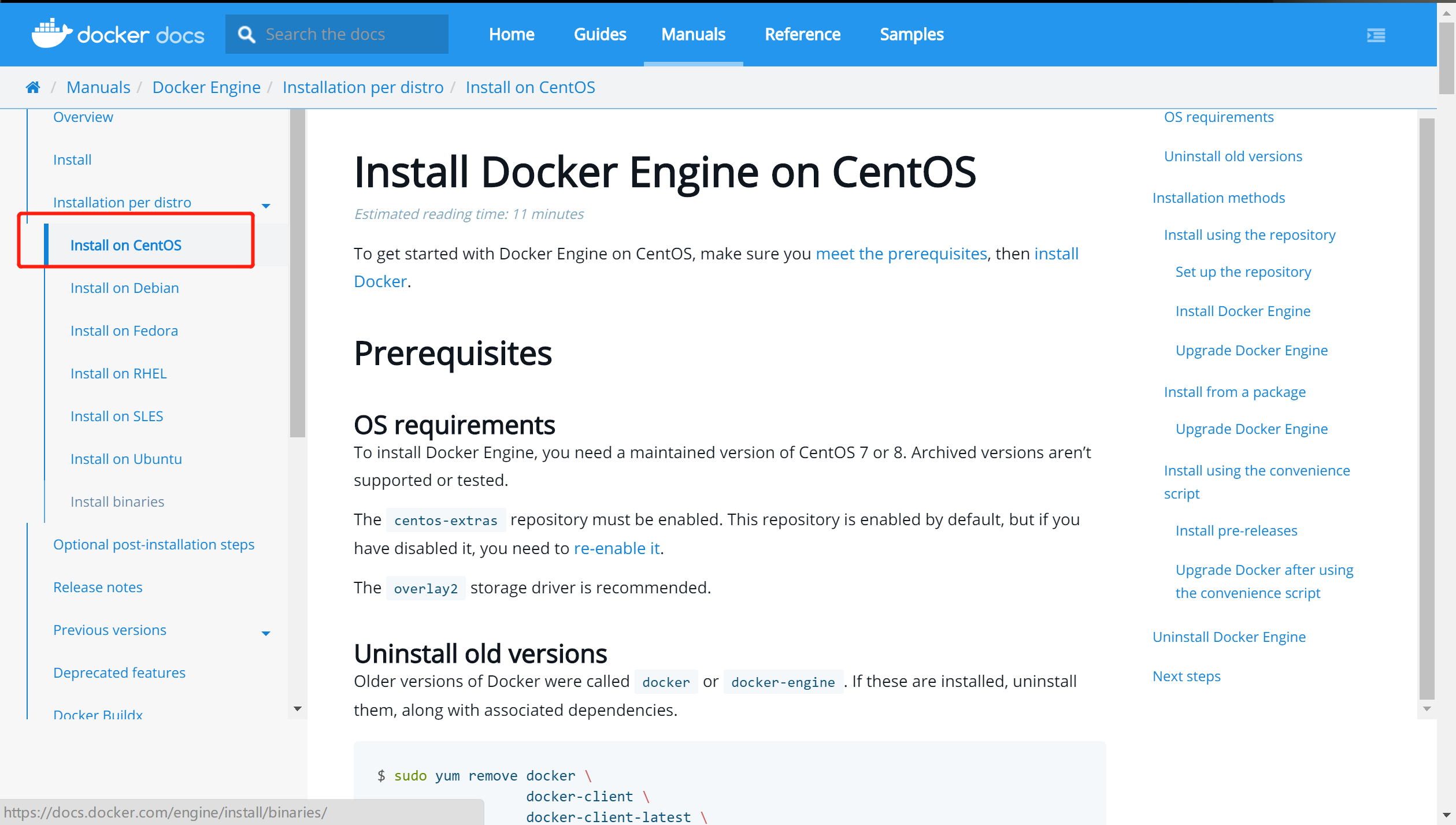The height and width of the screenshot is (825, 1456).
Task: Follow the re-enable it link
Action: click(616, 548)
